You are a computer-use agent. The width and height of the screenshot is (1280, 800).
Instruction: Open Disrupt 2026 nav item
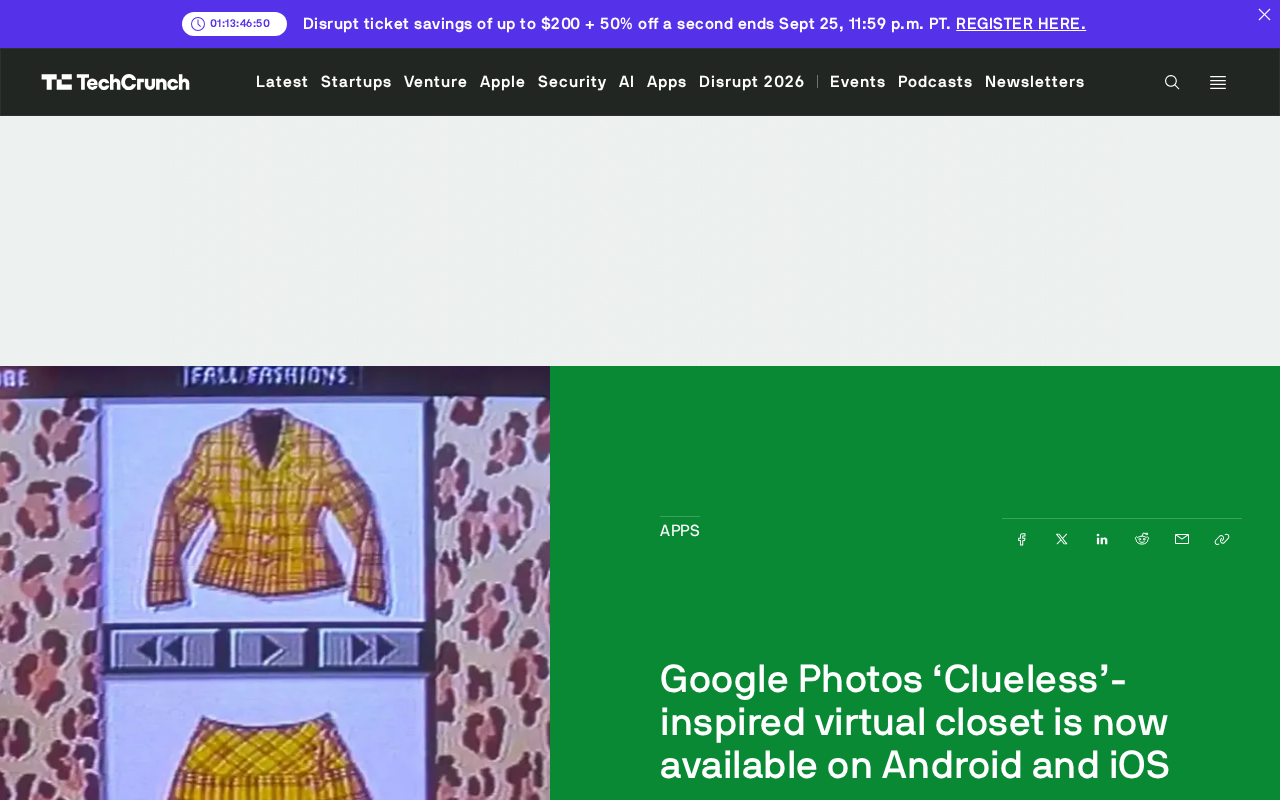pos(752,82)
